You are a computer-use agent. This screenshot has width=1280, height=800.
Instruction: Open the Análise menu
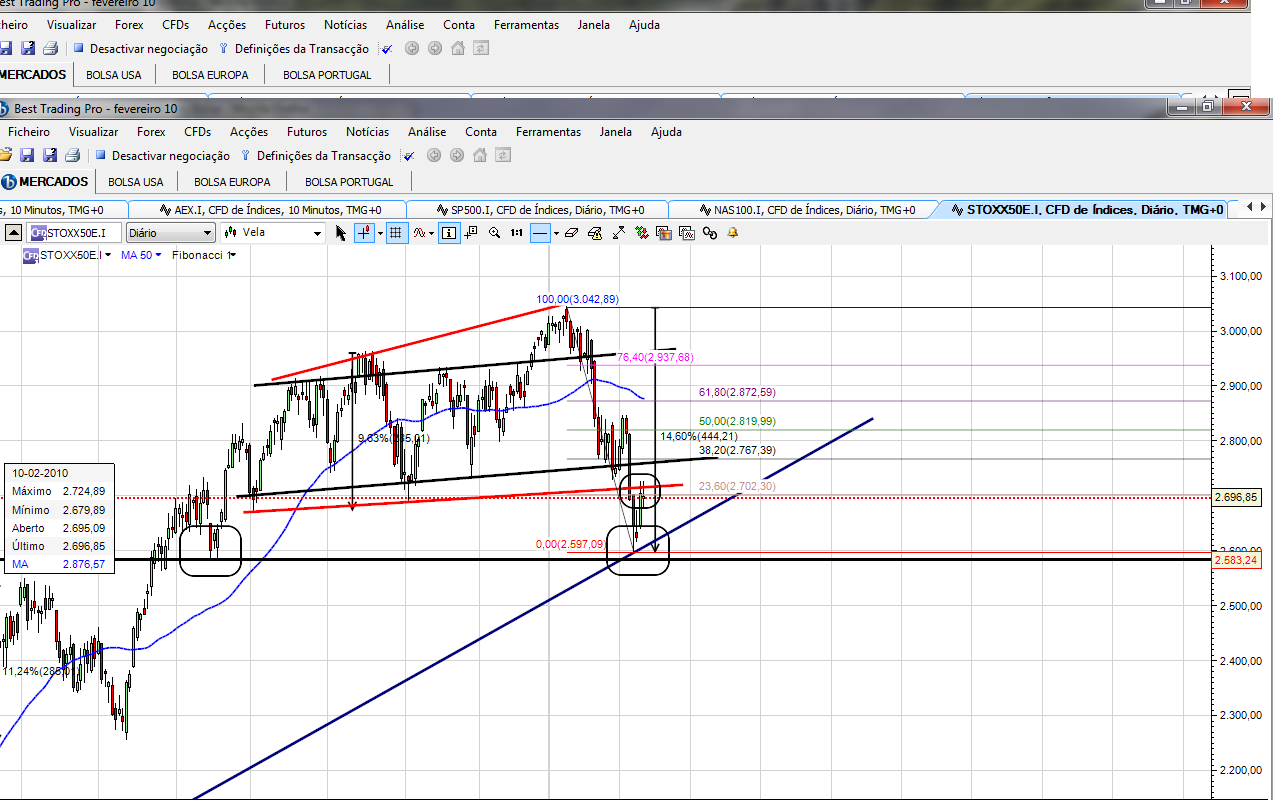[x=427, y=132]
